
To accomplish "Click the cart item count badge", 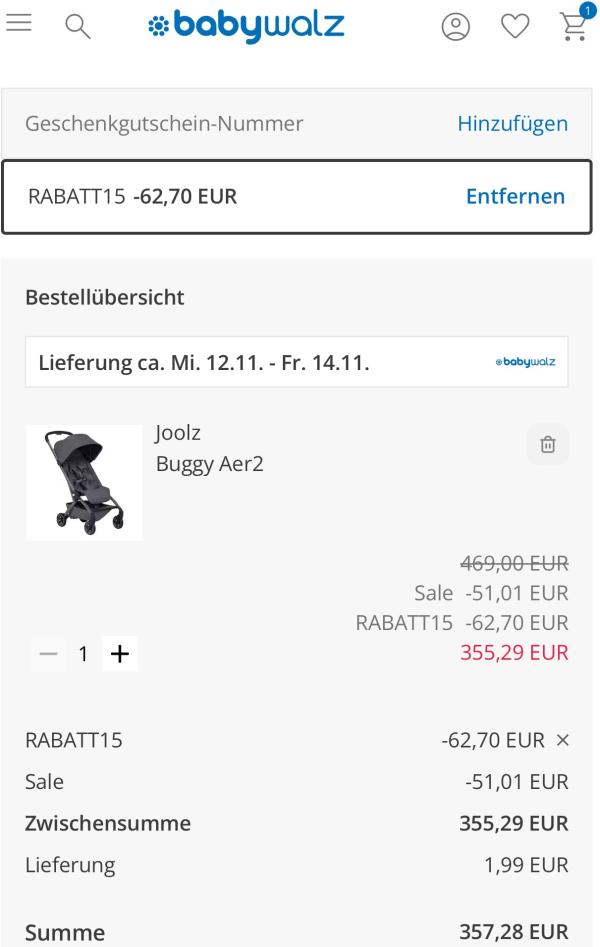I will (586, 10).
